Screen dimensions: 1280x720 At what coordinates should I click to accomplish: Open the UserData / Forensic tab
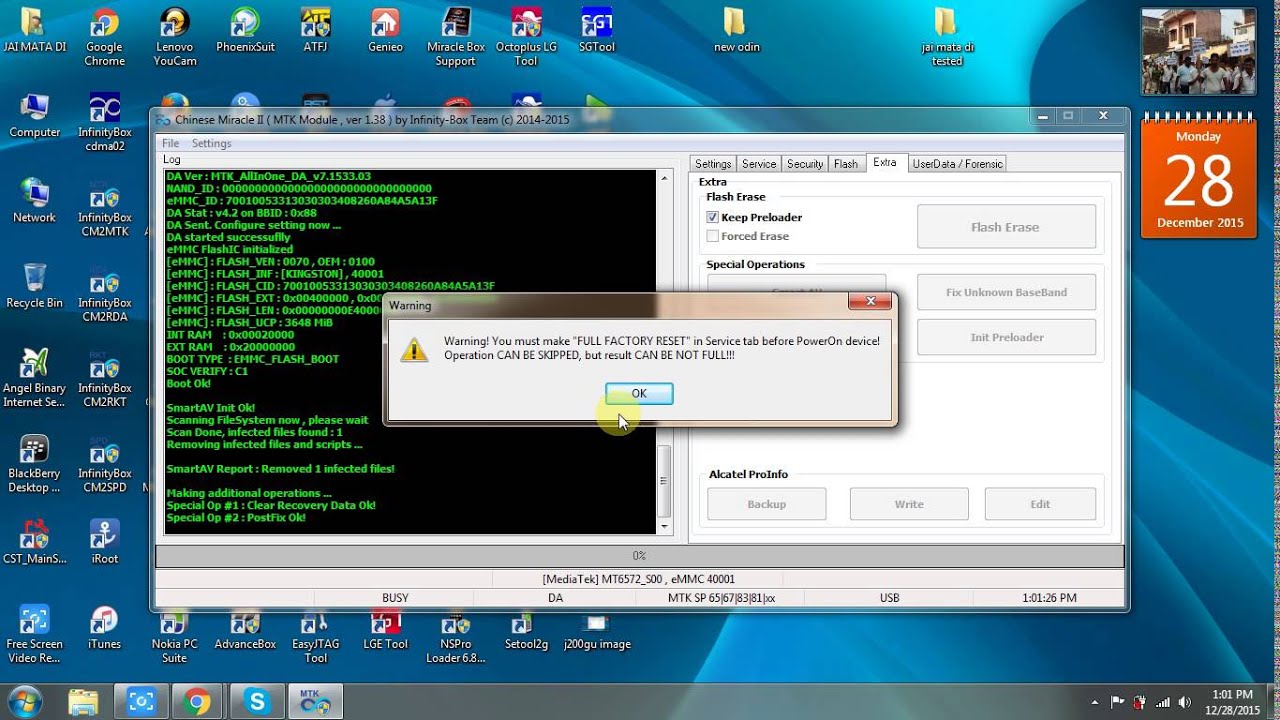pyautogui.click(x=957, y=164)
